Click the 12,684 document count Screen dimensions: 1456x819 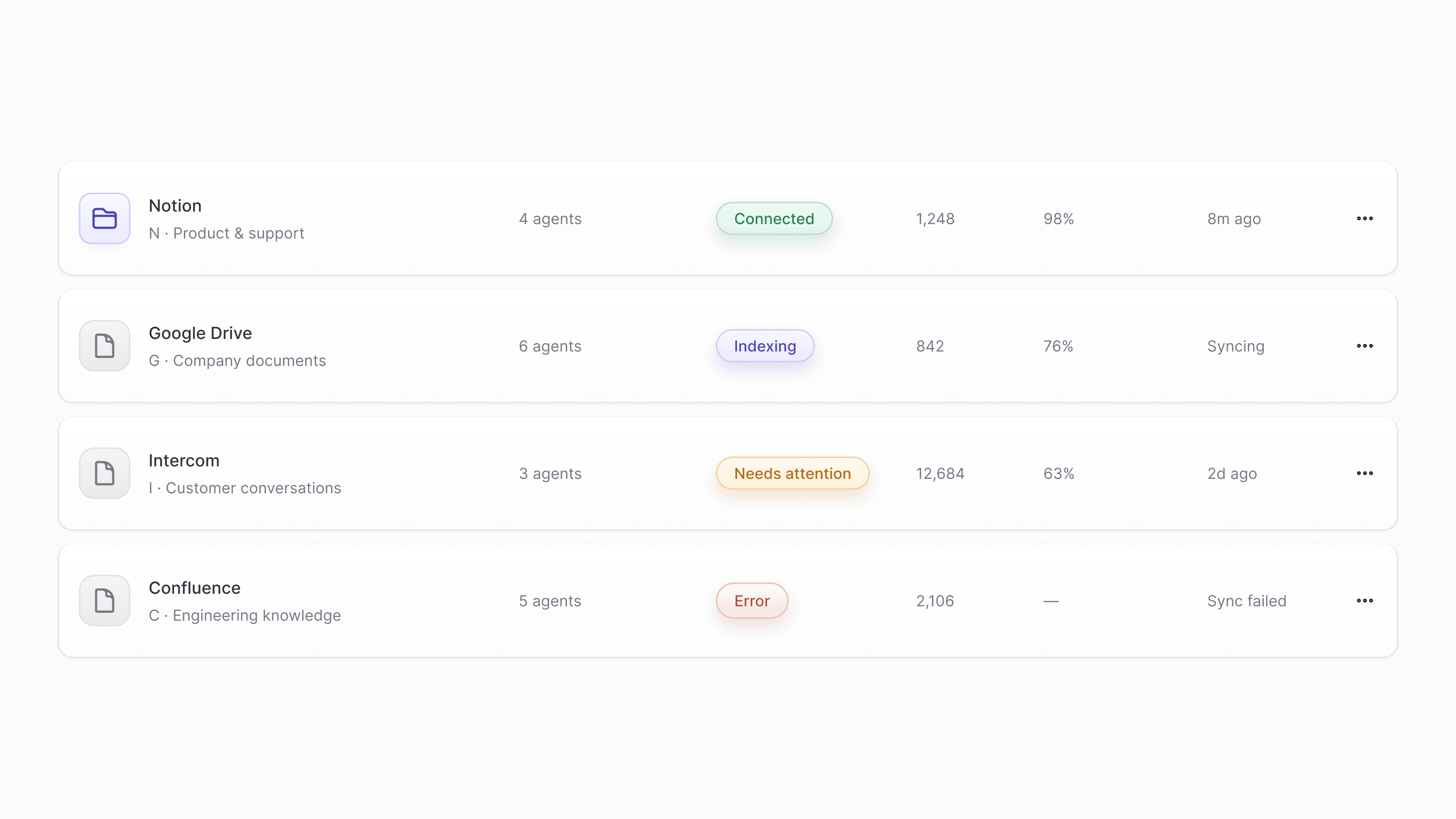(x=940, y=474)
